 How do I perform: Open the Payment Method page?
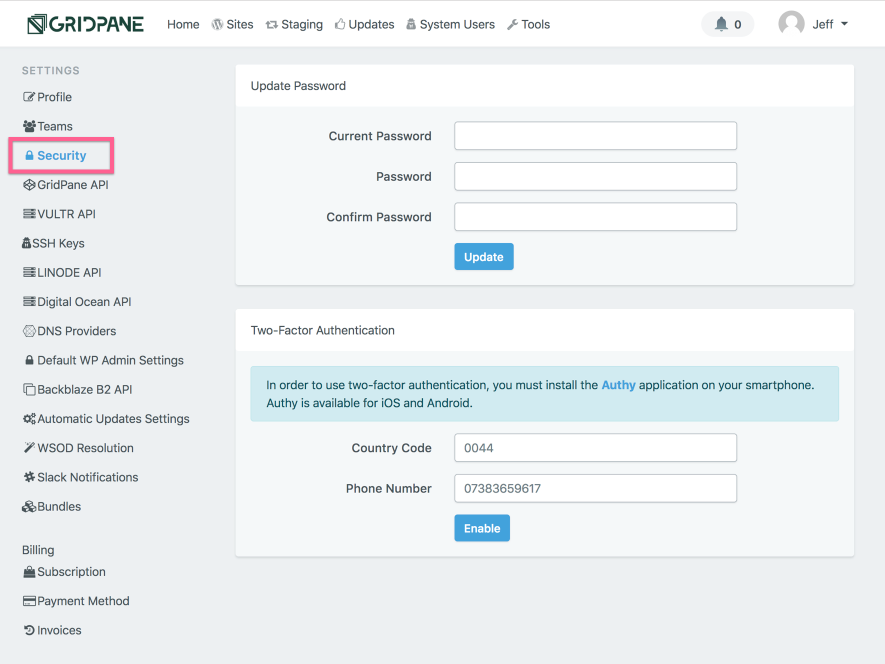point(76,601)
